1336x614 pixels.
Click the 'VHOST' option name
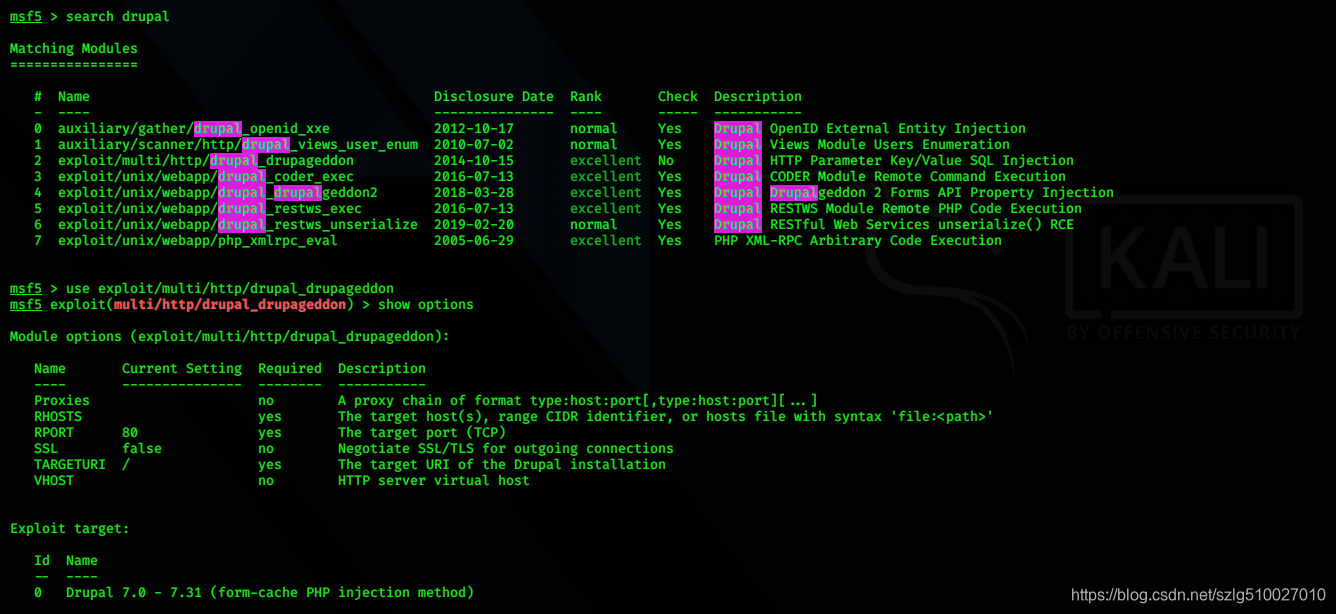54,481
